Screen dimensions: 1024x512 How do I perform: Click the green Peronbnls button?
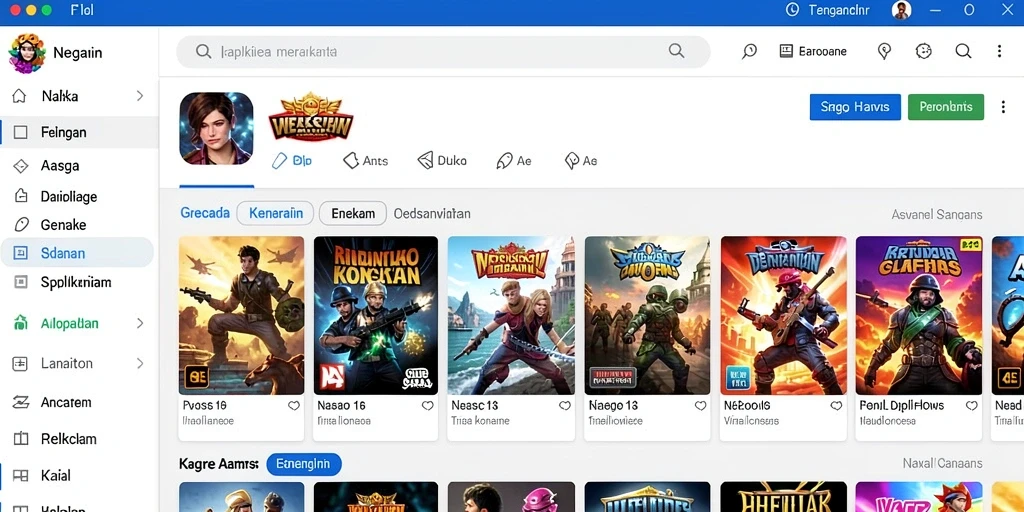click(946, 107)
